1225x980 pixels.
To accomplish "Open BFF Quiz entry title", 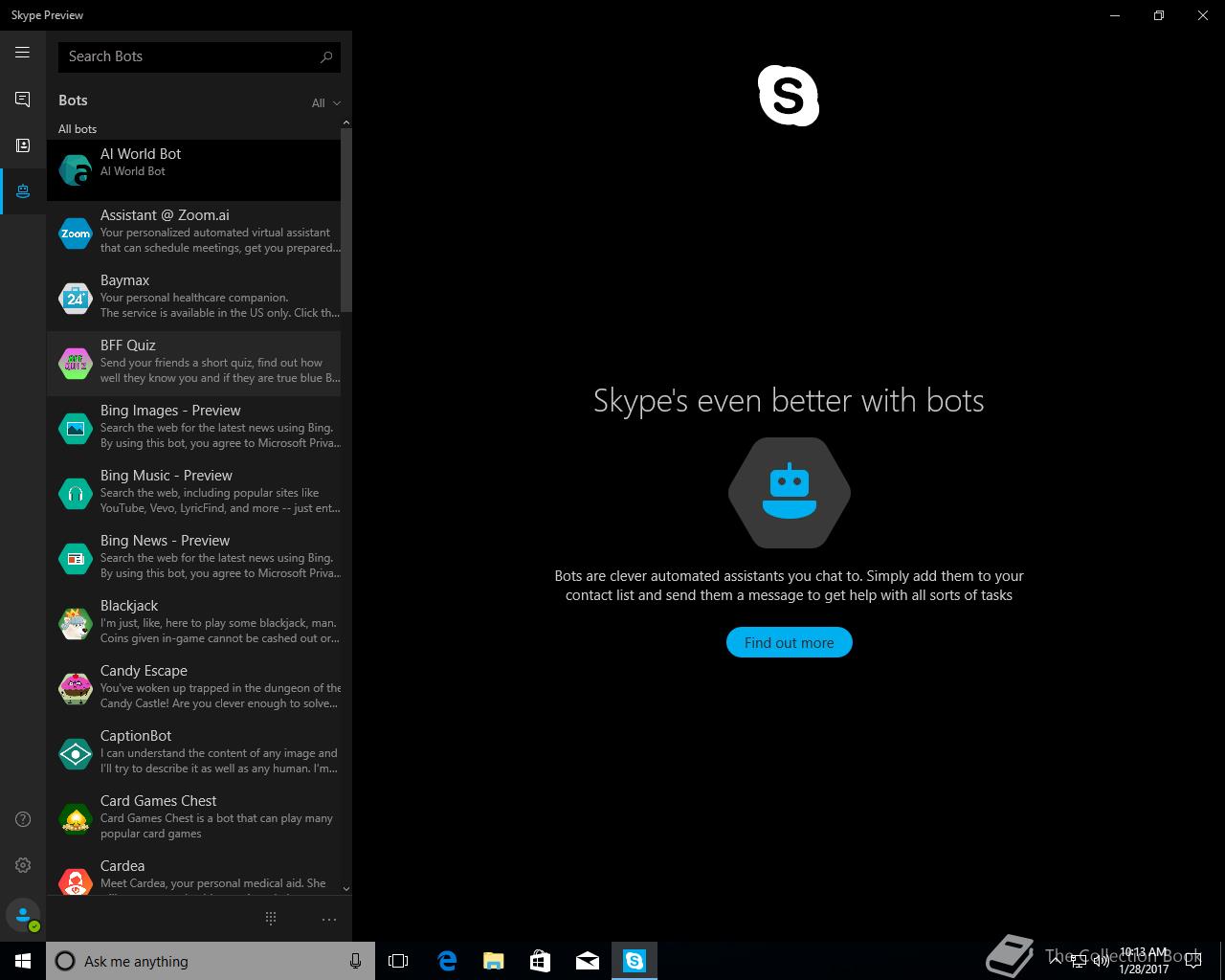I will [x=127, y=345].
